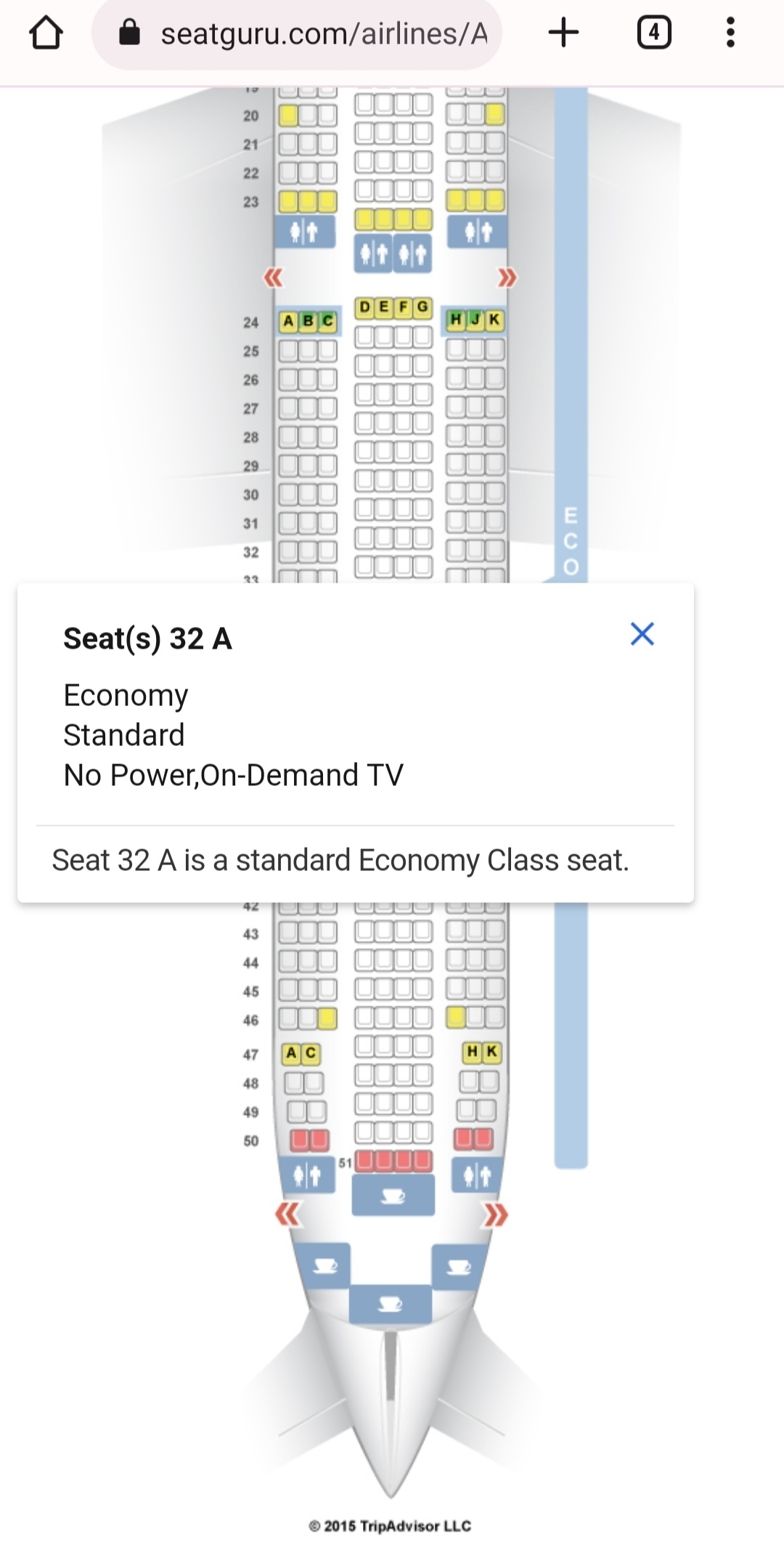Tap the rear left lavatory icon
Screen dimensions: 784x1553
(307, 1175)
